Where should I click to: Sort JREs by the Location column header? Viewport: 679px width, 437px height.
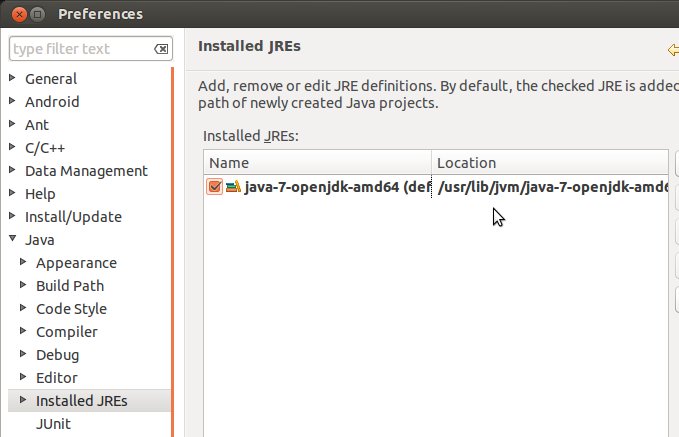click(550, 163)
